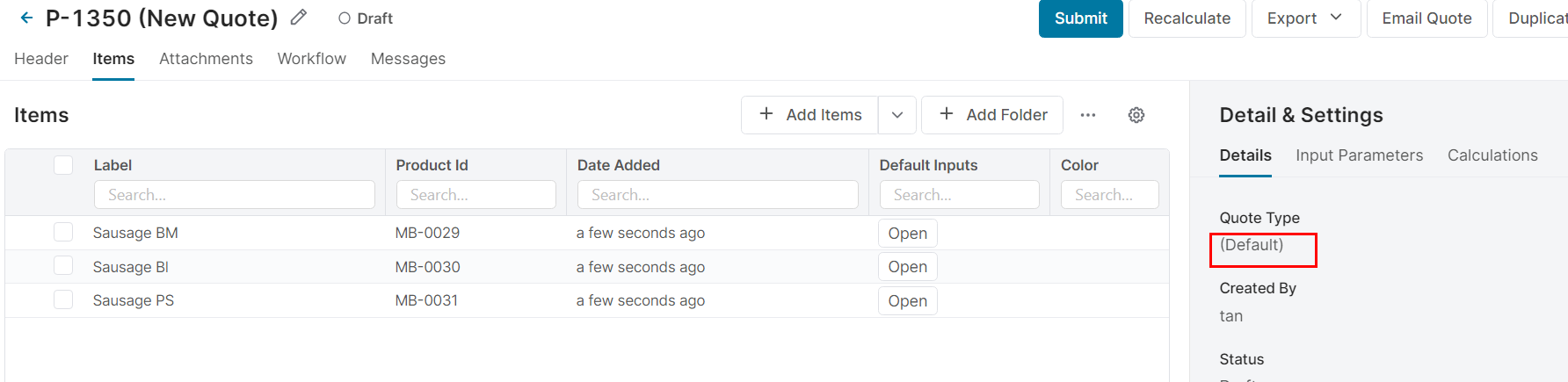This screenshot has height=382, width=1568.
Task: Click the plus icon on Add Folder
Action: 947,114
